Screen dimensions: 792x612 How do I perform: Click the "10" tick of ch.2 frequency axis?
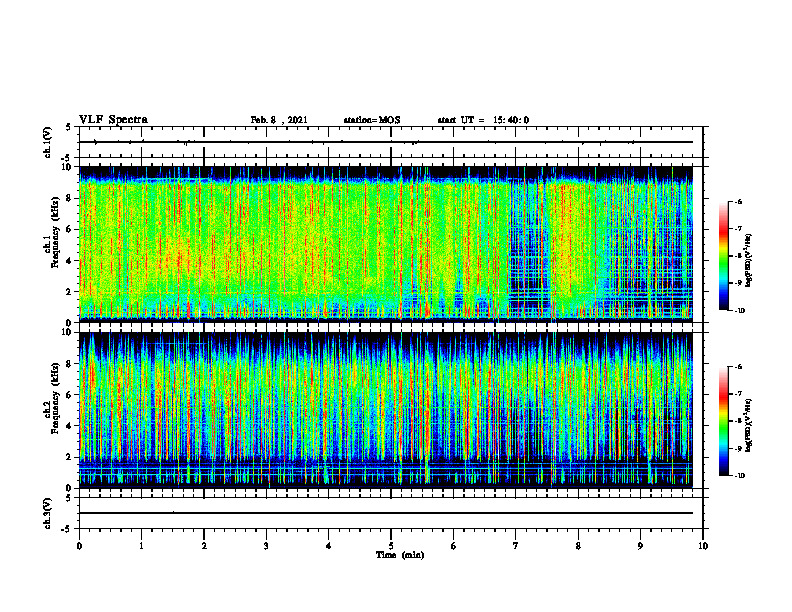pyautogui.click(x=69, y=333)
